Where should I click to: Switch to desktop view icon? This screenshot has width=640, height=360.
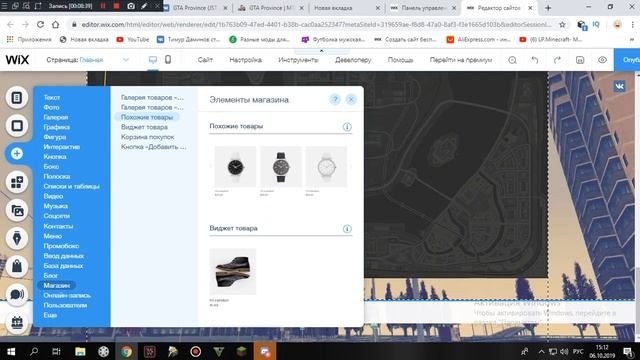pyautogui.click(x=153, y=60)
